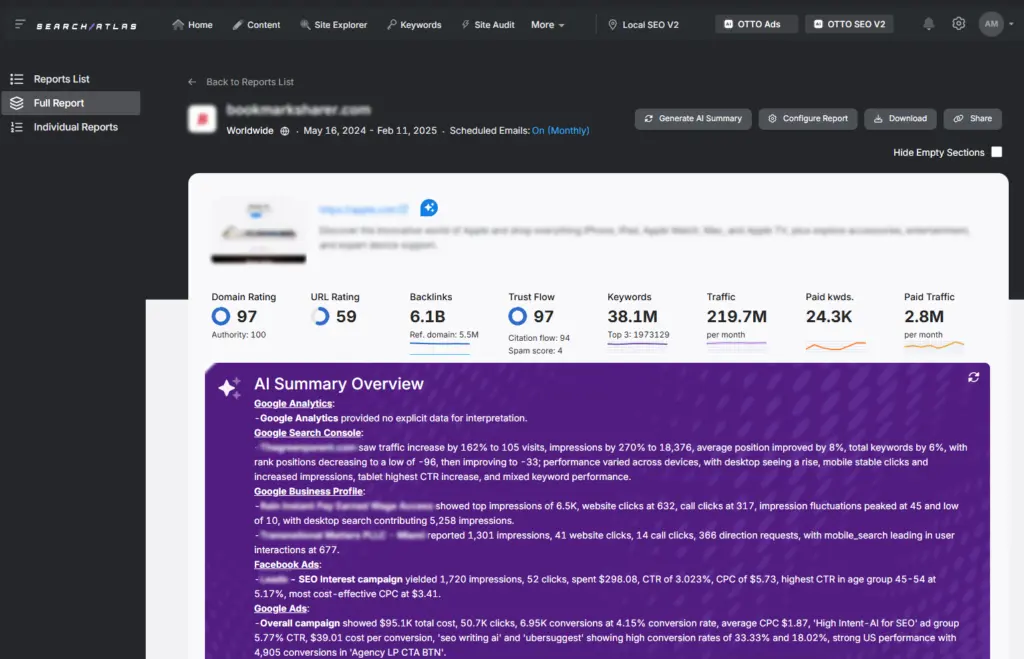Image resolution: width=1024 pixels, height=659 pixels.
Task: Click the OTTO Ads button
Action: click(756, 24)
